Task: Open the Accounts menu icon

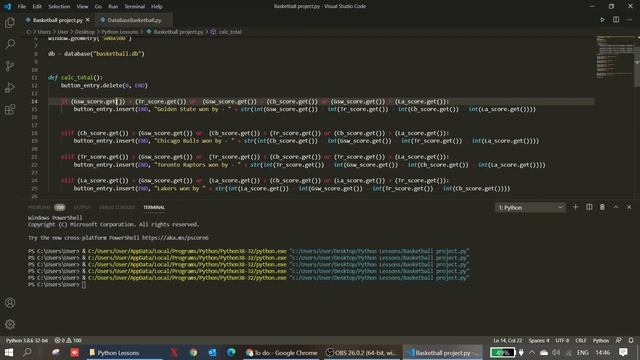Action: tap(10, 302)
